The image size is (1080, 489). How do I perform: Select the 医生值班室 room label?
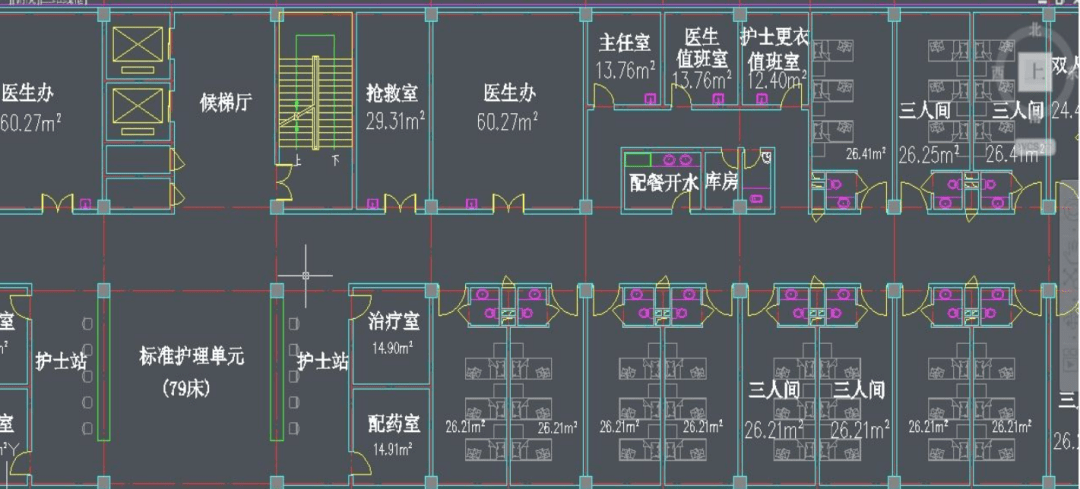(x=702, y=47)
